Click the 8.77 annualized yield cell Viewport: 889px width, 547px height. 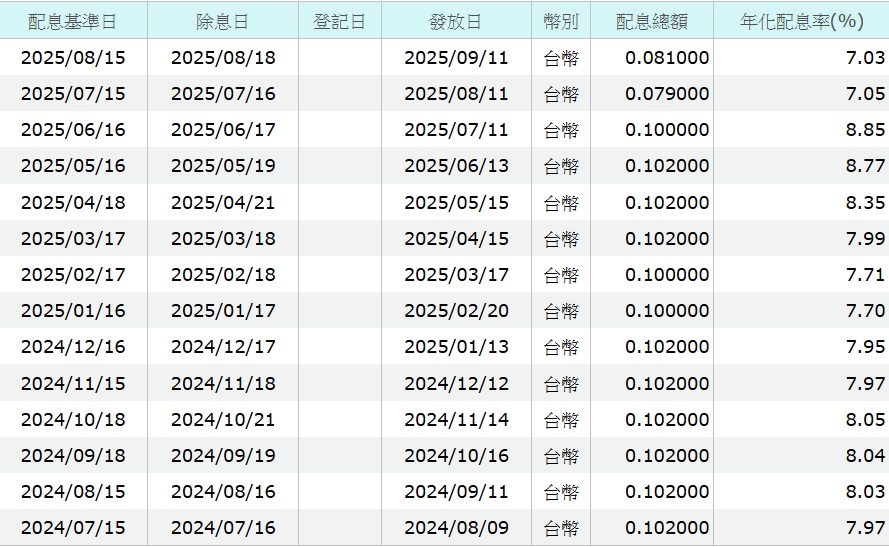(x=865, y=166)
